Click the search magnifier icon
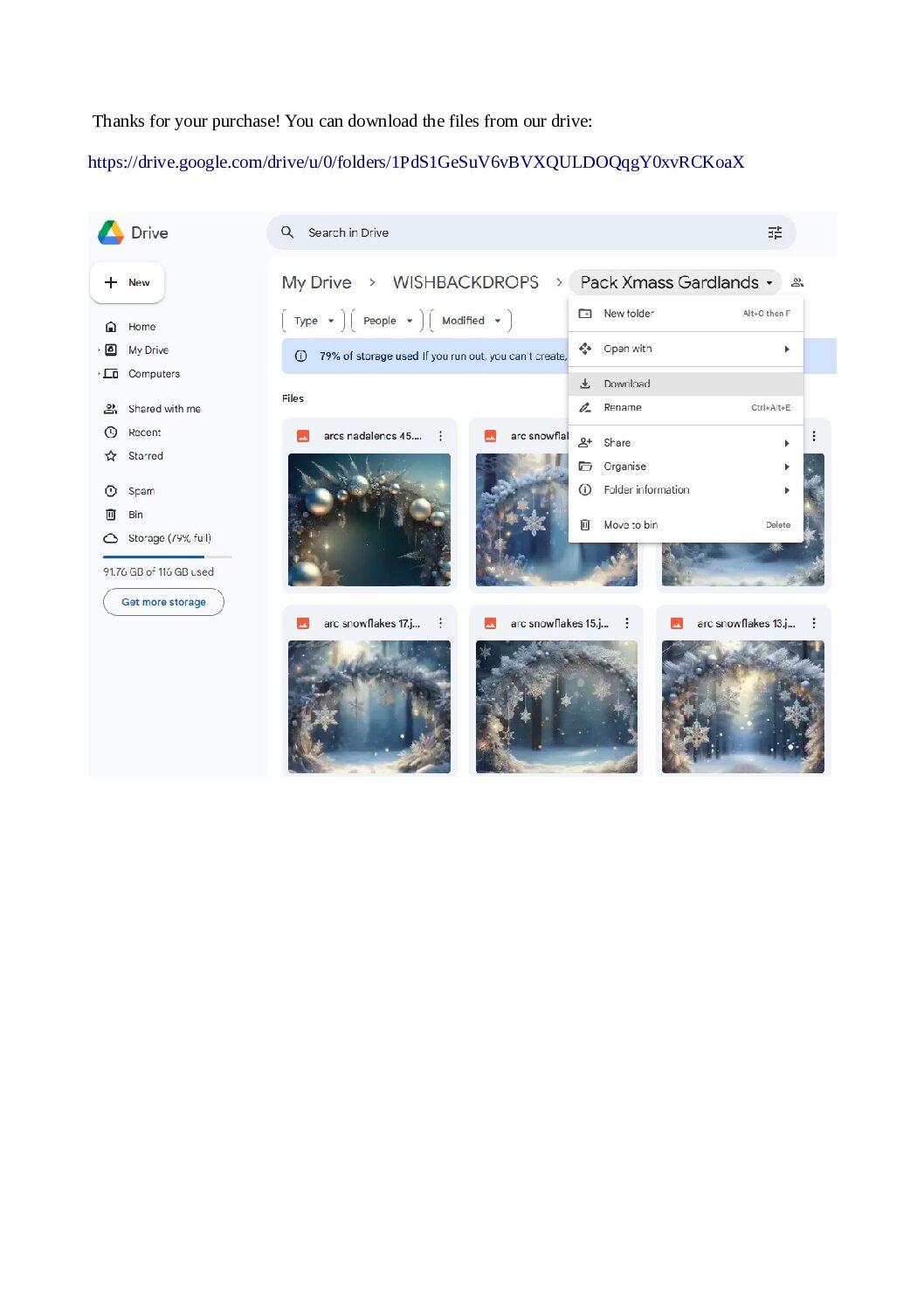 pos(287,232)
